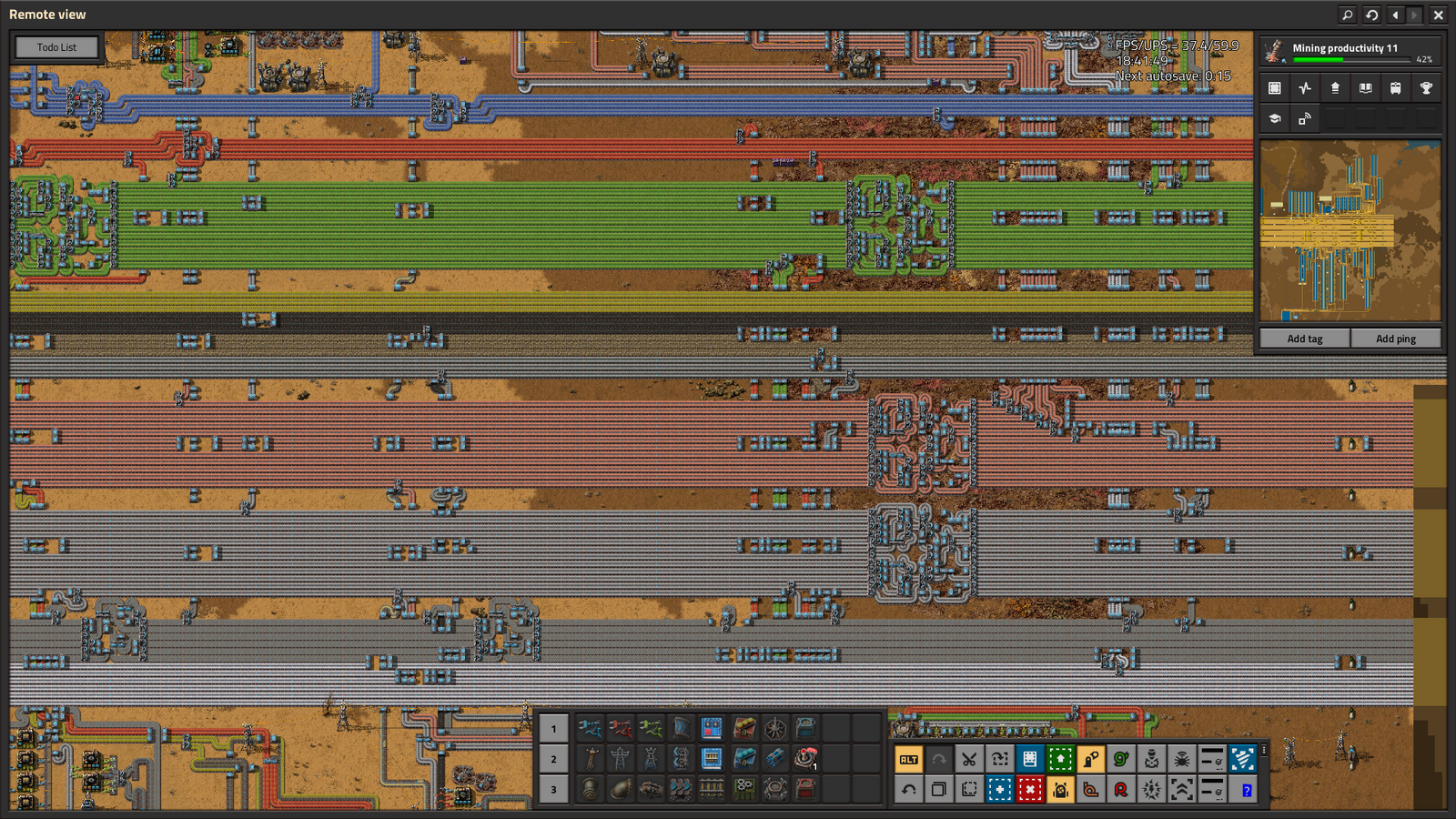Open the Todo List button
1456x819 pixels.
tap(56, 47)
